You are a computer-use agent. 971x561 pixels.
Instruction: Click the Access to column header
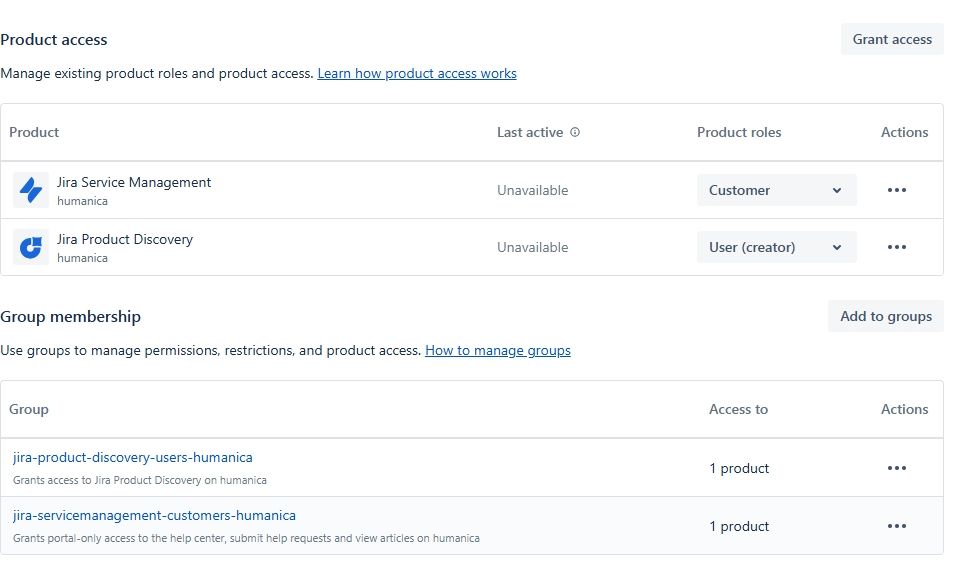coord(738,409)
